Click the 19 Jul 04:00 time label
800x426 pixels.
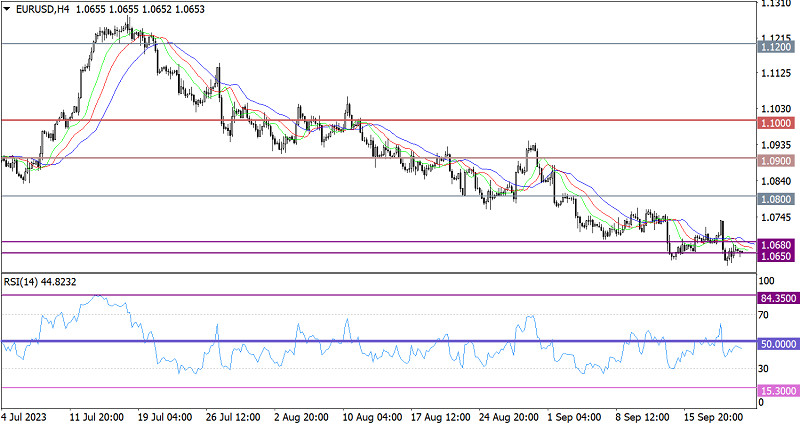(165, 417)
